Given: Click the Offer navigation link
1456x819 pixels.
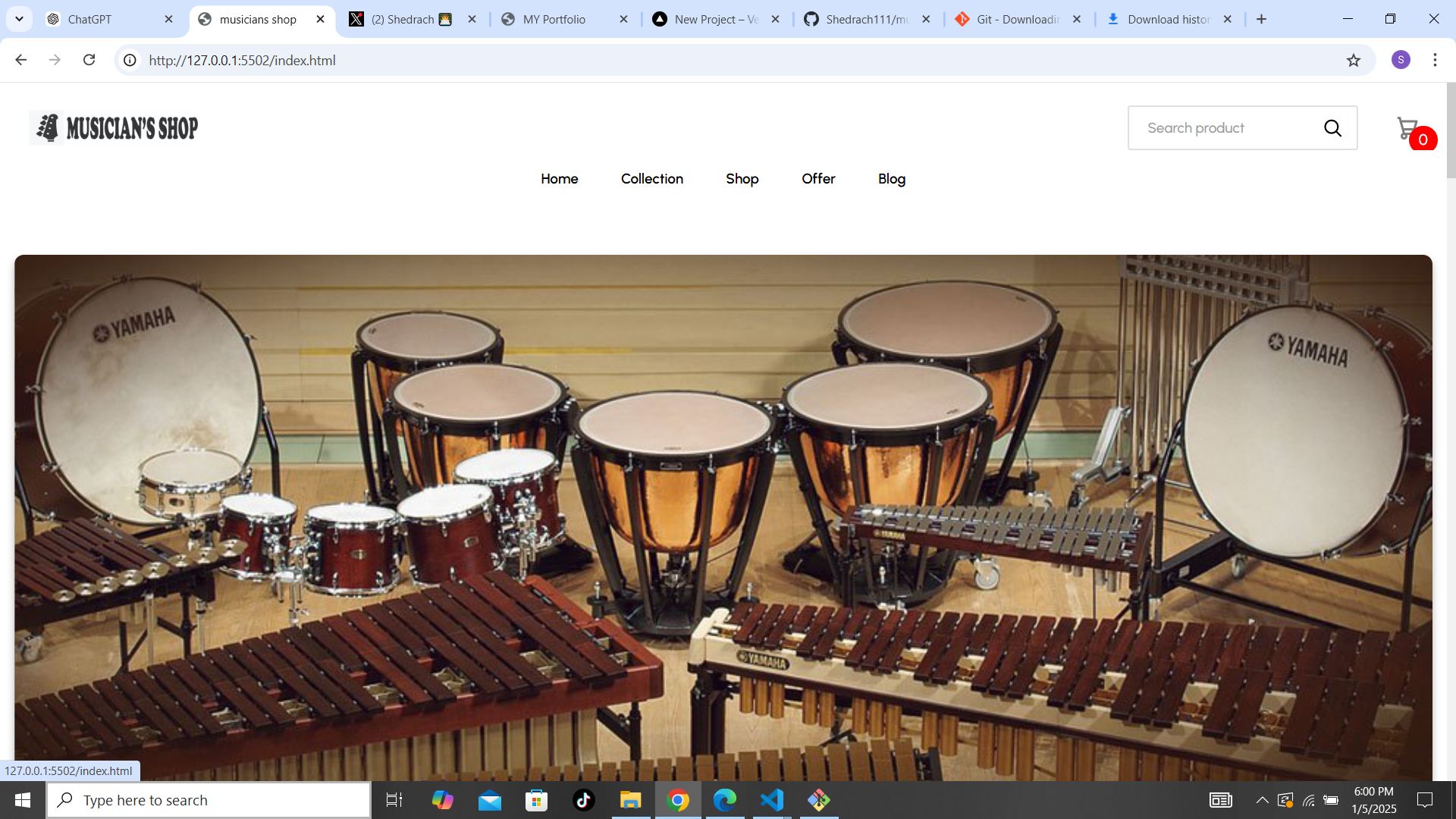Looking at the screenshot, I should (x=818, y=179).
